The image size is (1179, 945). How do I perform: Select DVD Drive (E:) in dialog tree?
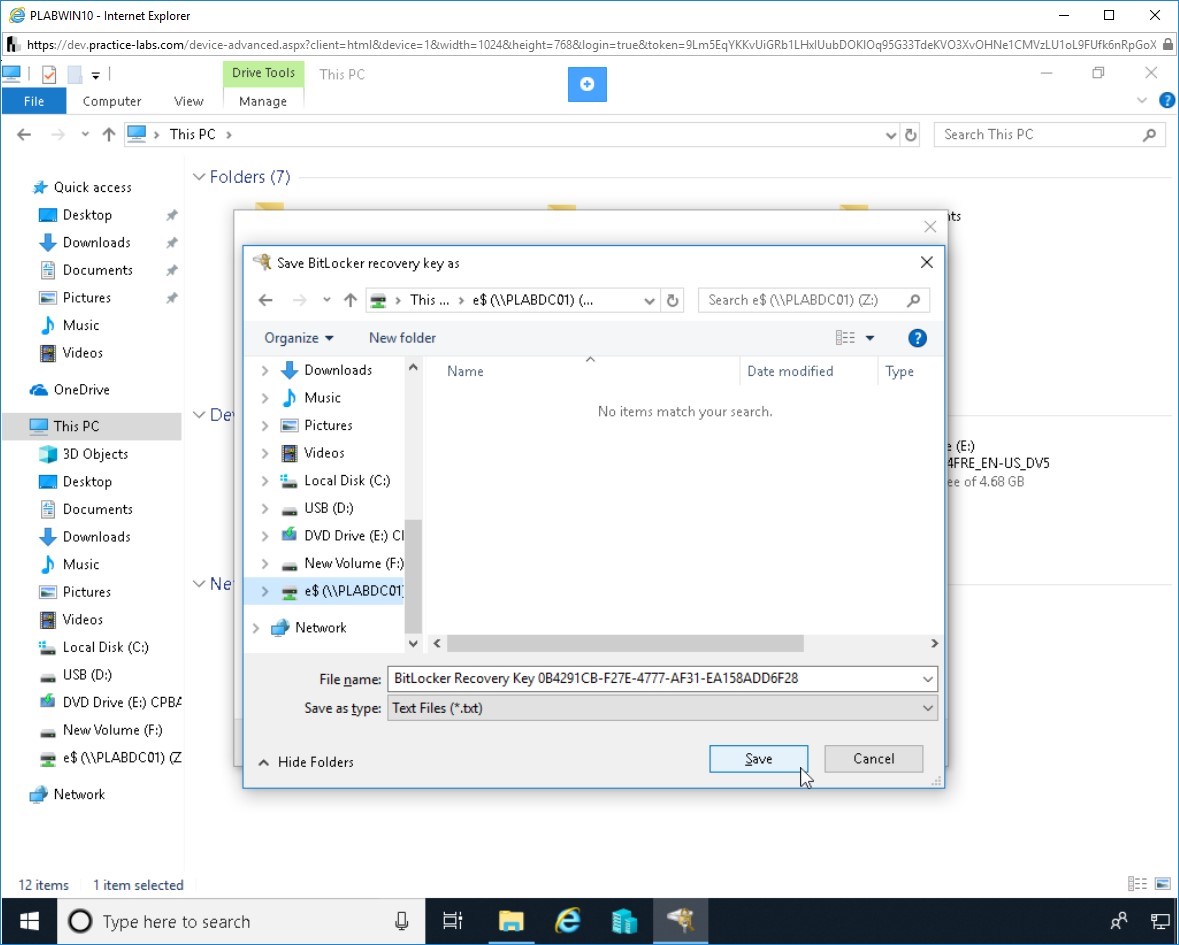coord(342,536)
